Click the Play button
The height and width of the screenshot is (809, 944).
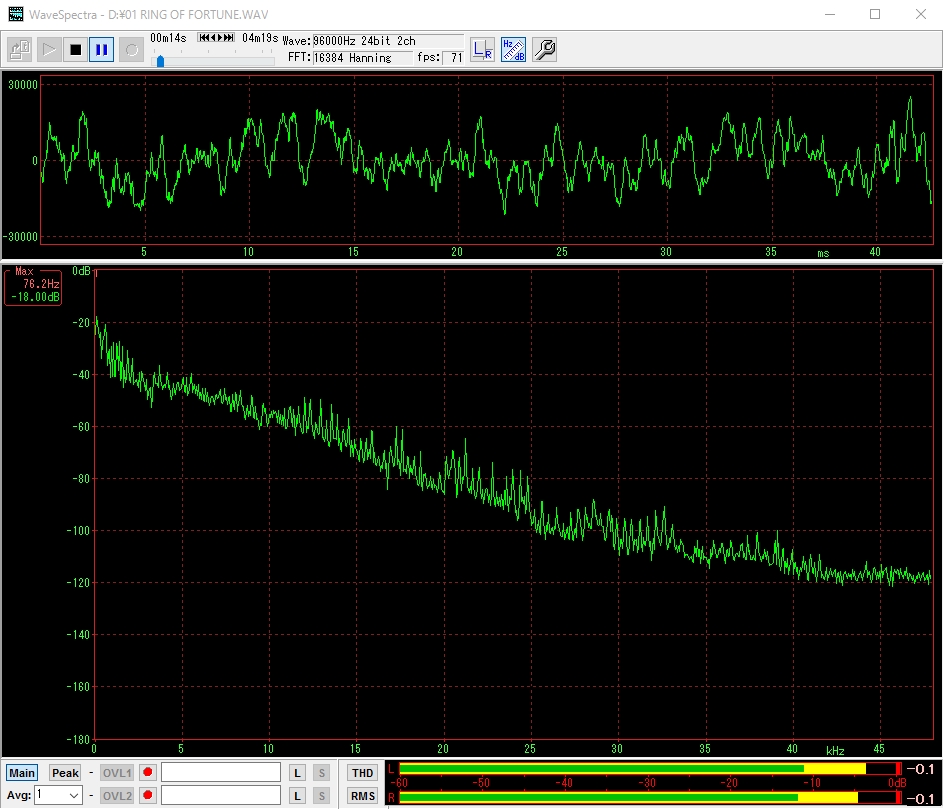(x=48, y=49)
